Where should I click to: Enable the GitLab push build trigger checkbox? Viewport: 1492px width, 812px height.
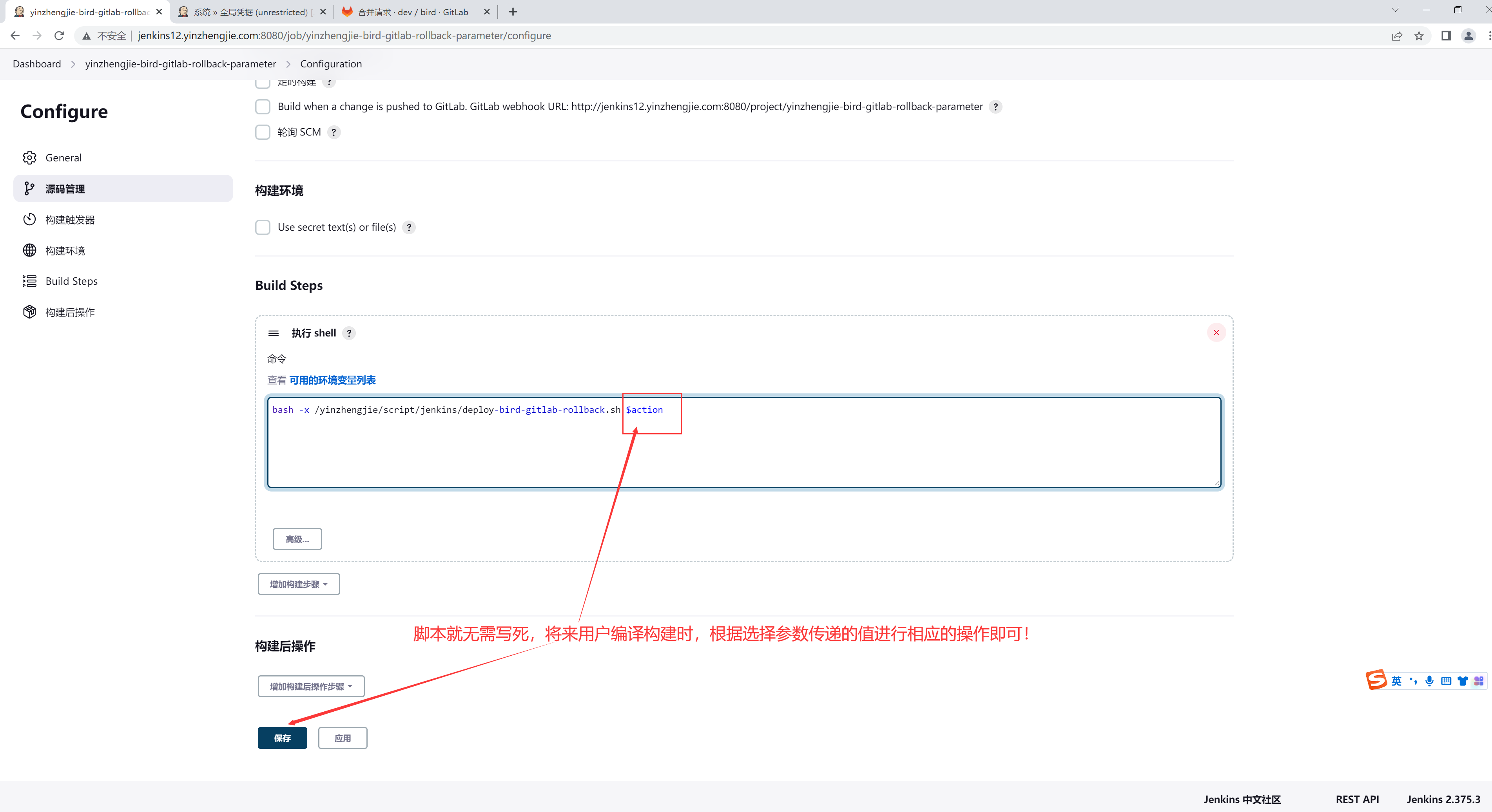pyautogui.click(x=263, y=107)
